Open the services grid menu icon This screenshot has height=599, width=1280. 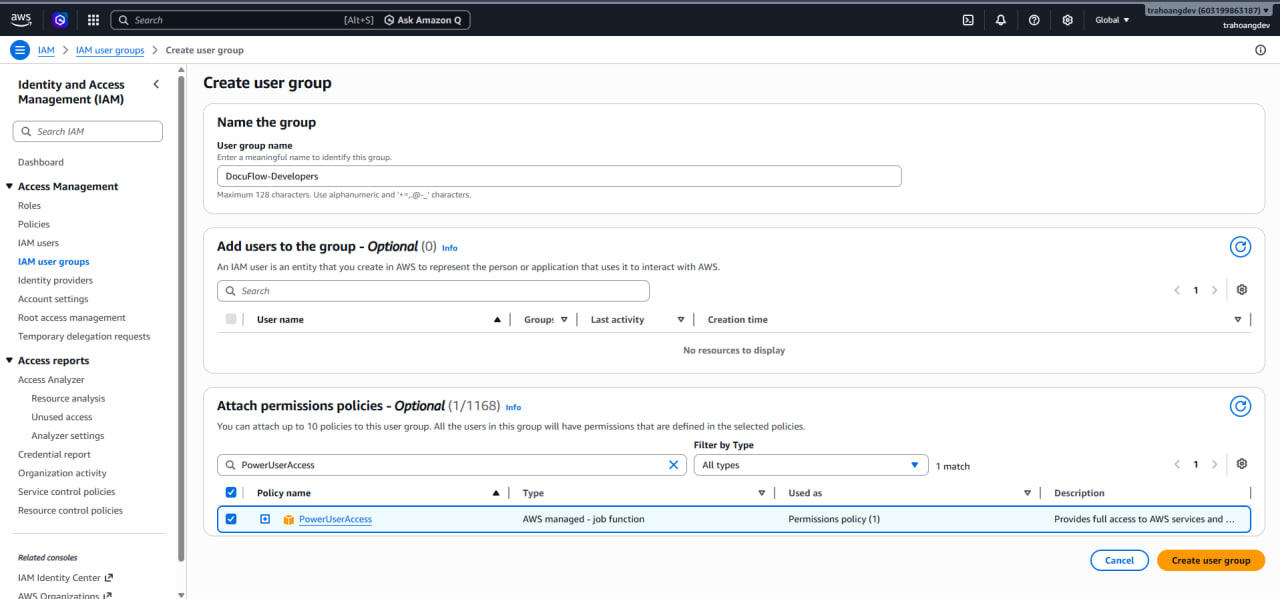tap(93, 20)
